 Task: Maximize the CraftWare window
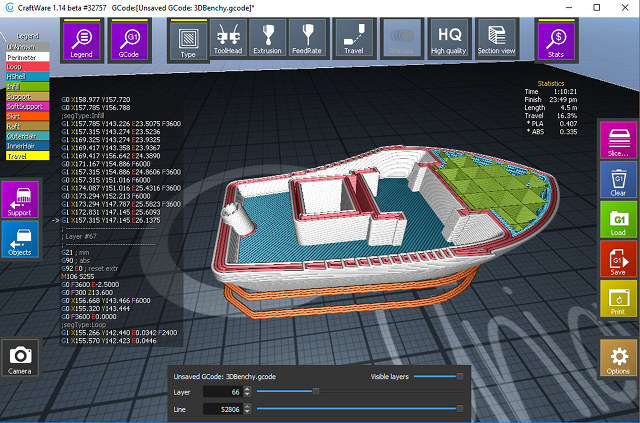coord(597,7)
